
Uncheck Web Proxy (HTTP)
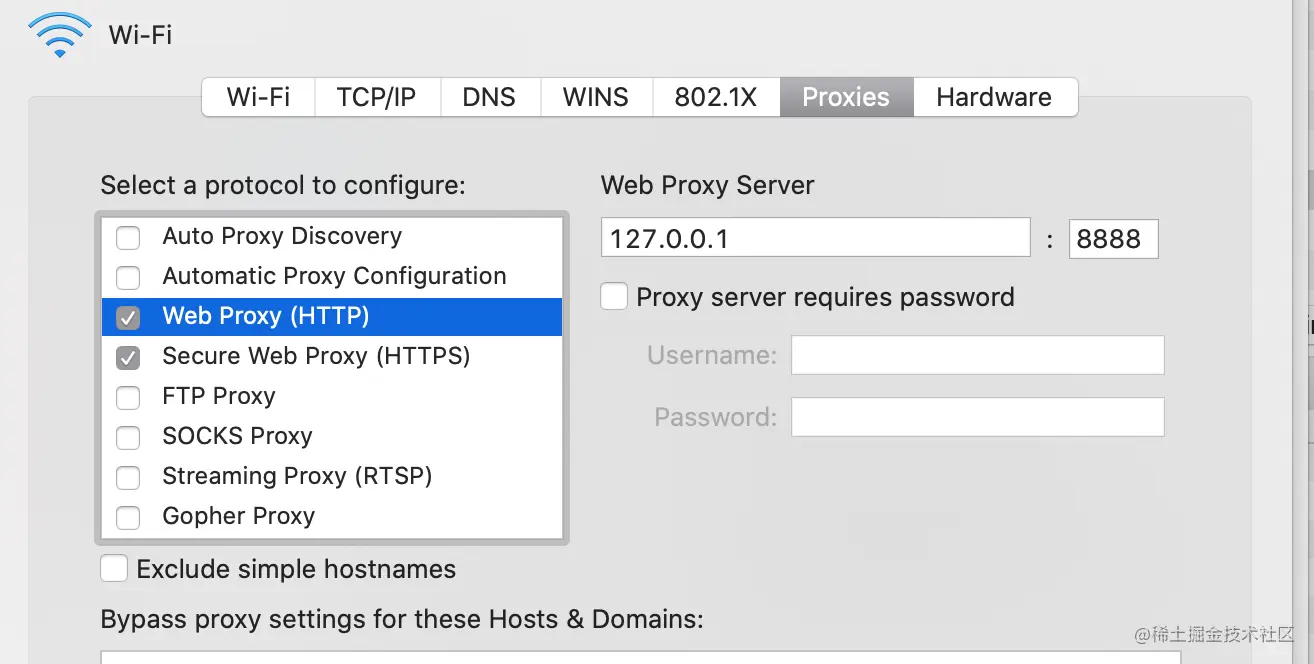click(x=128, y=317)
